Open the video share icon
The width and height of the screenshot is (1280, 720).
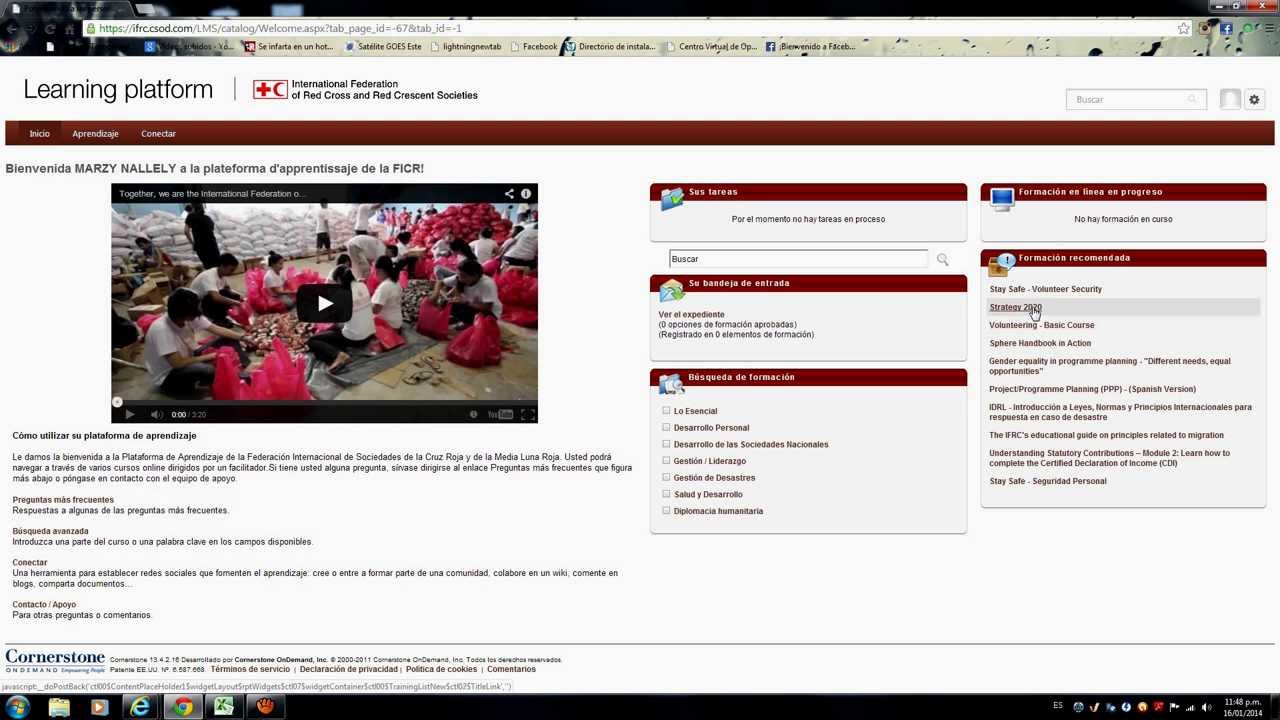click(x=509, y=193)
